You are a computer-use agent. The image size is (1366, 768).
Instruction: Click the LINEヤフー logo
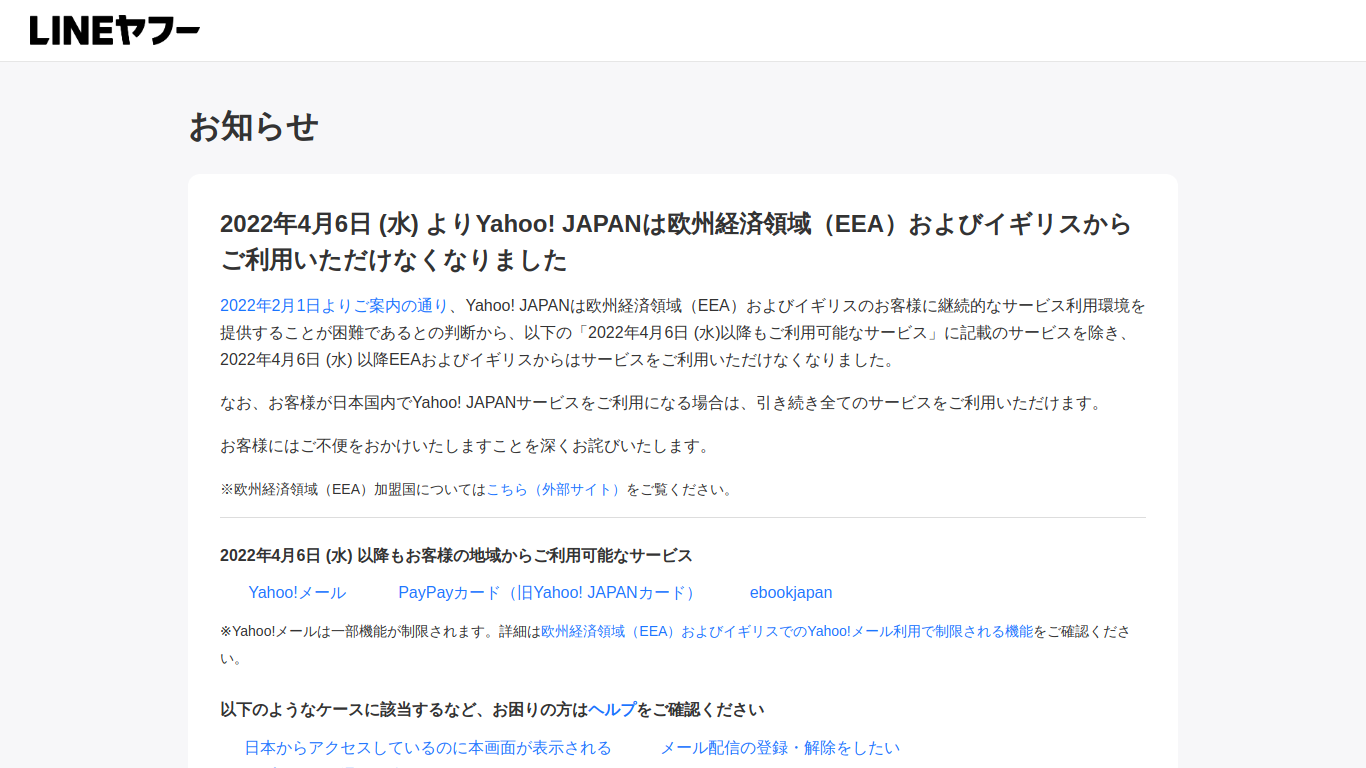click(x=114, y=31)
